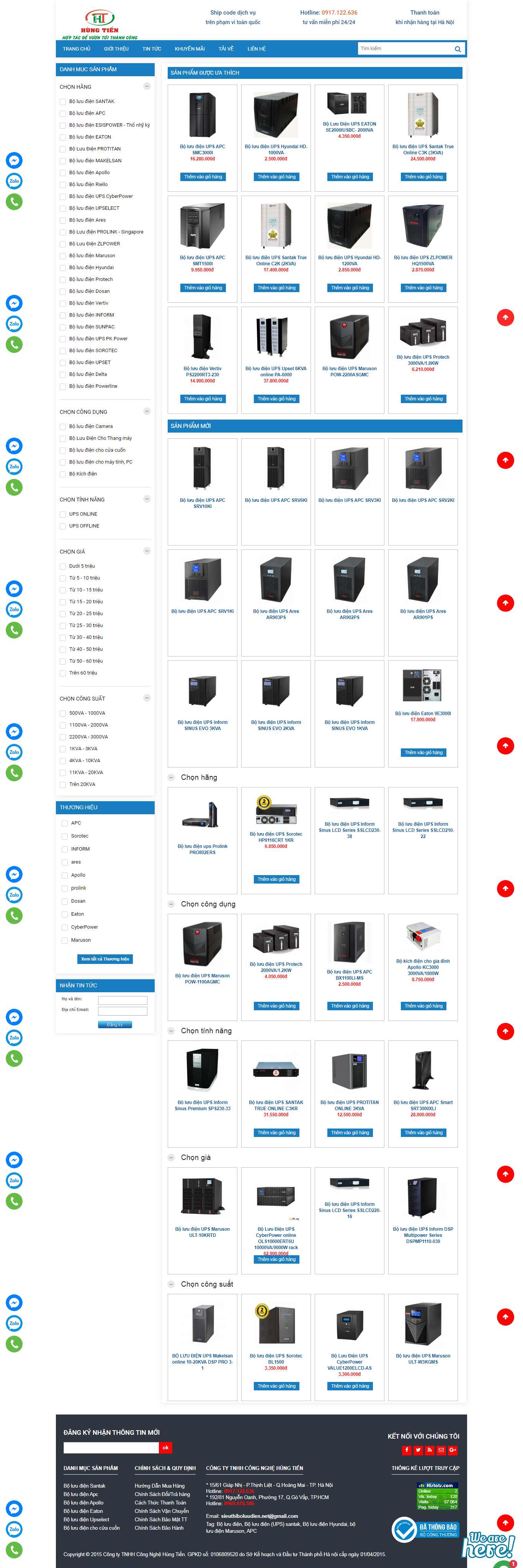Focus the Tìm kiếm search field

point(405,49)
